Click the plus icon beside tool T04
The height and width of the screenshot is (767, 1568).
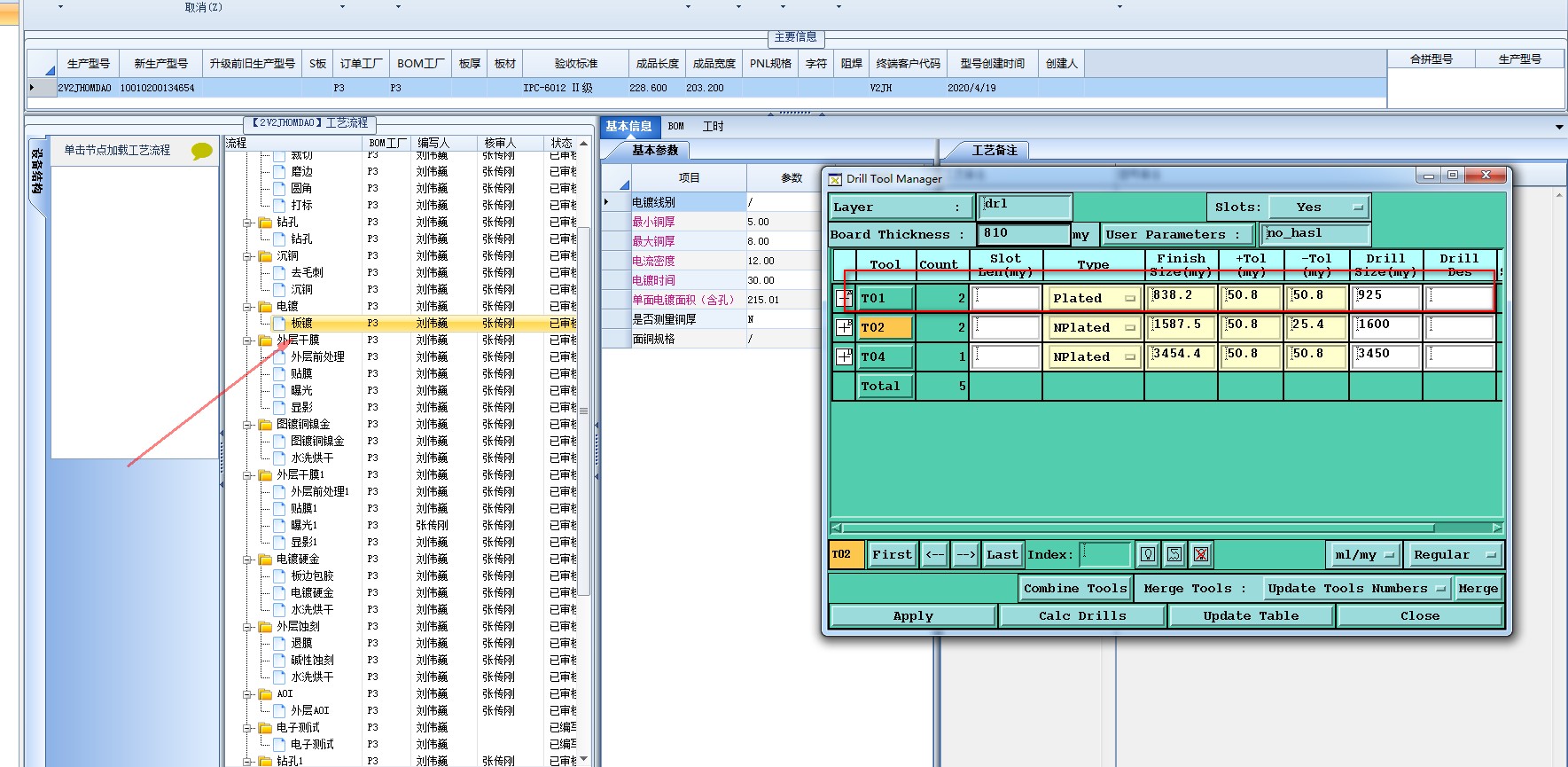pyautogui.click(x=844, y=357)
